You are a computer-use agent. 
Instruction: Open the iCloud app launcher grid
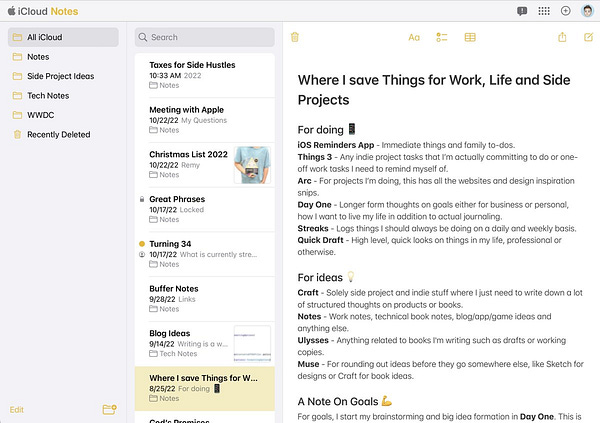[544, 11]
